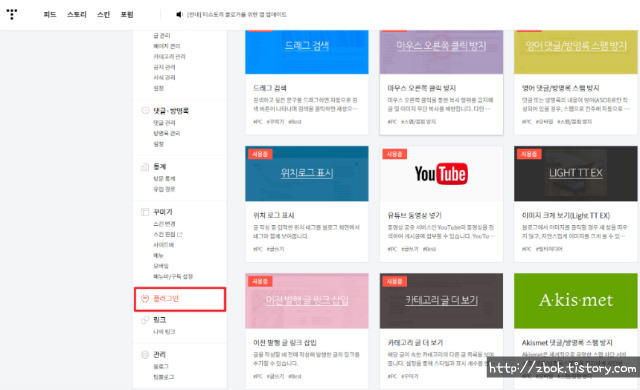
Task: Open 나의 링크 in sidebar
Action: [164, 332]
